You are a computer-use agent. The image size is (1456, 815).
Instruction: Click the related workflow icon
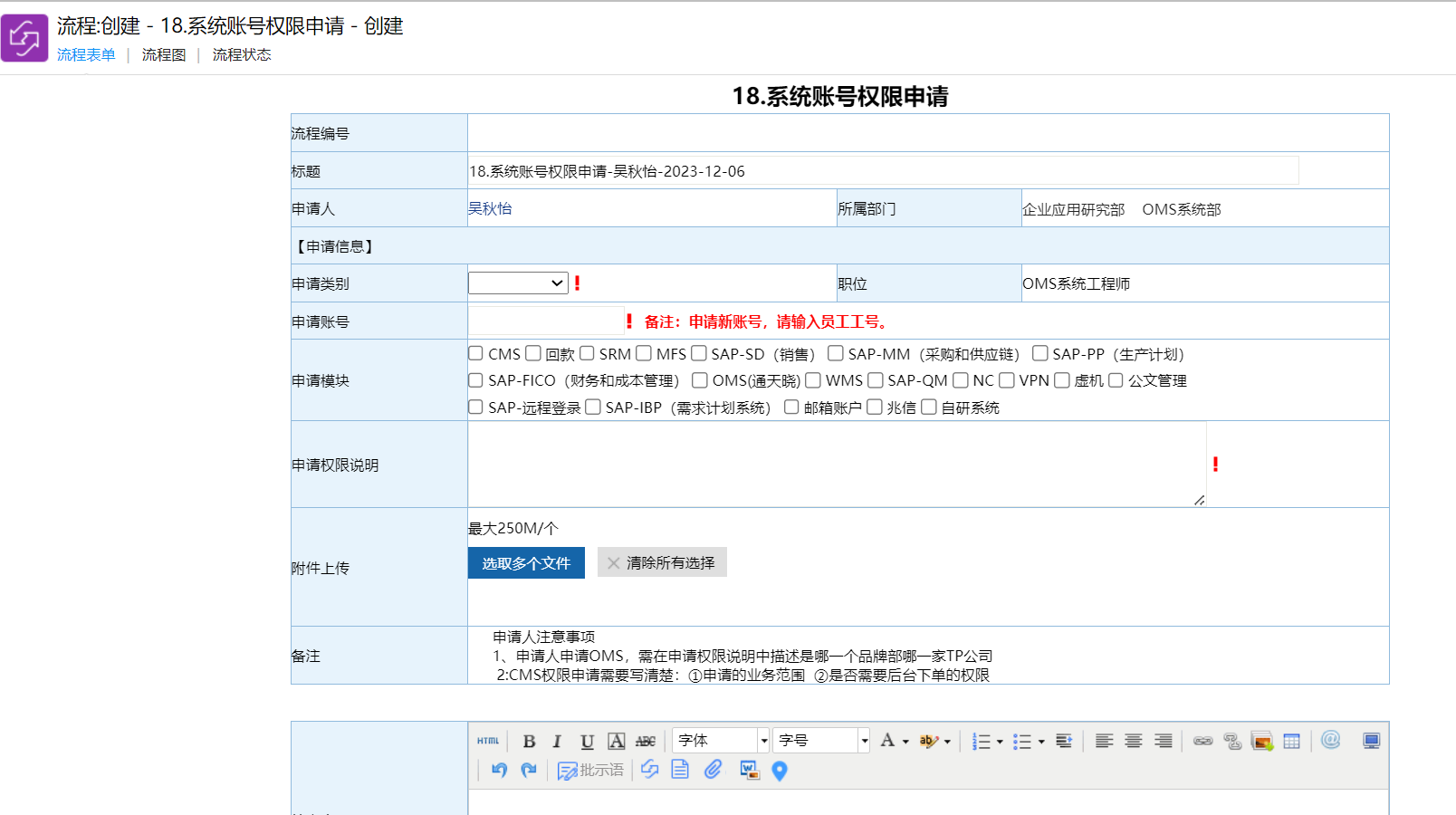point(650,770)
